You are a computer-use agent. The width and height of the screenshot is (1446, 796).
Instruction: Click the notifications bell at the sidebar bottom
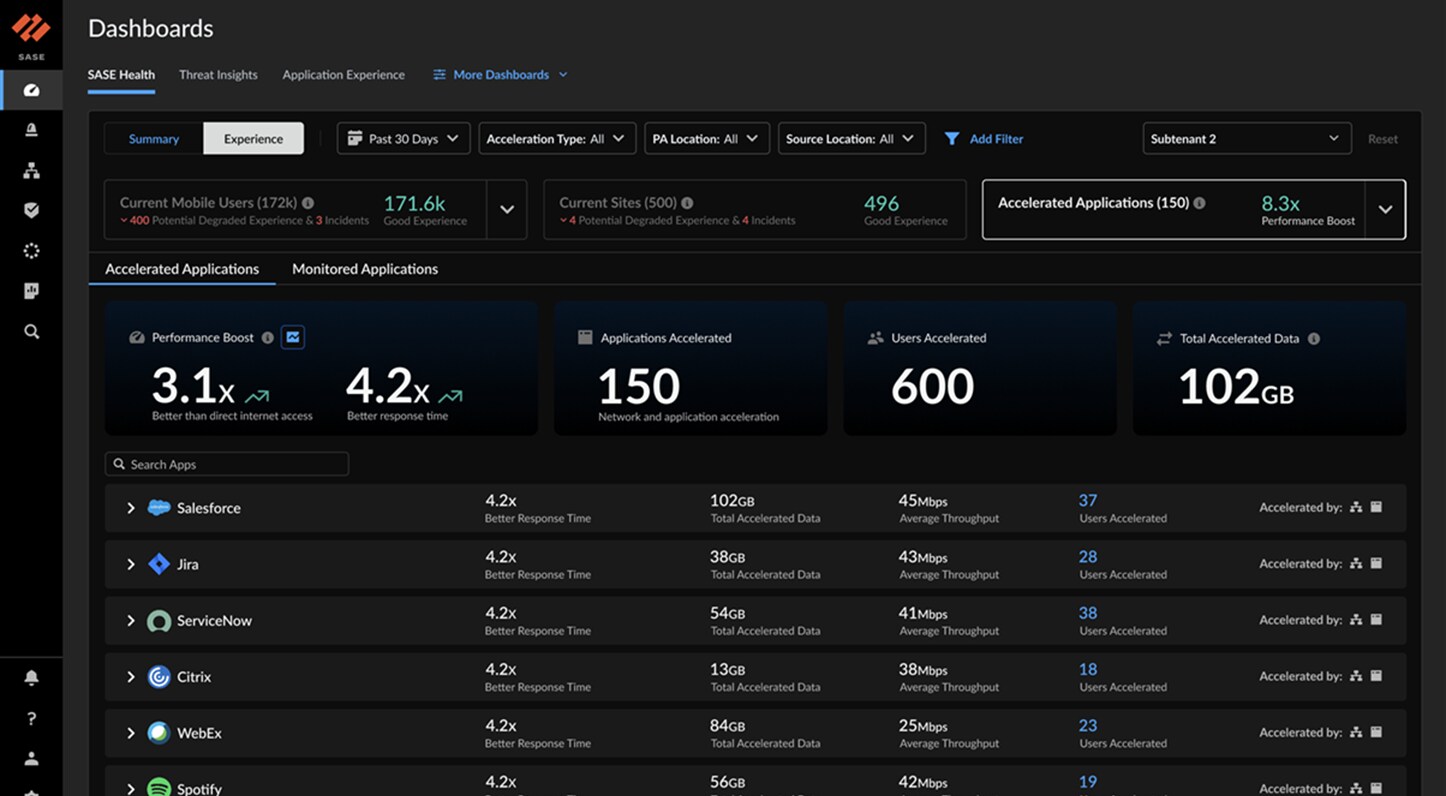(31, 677)
